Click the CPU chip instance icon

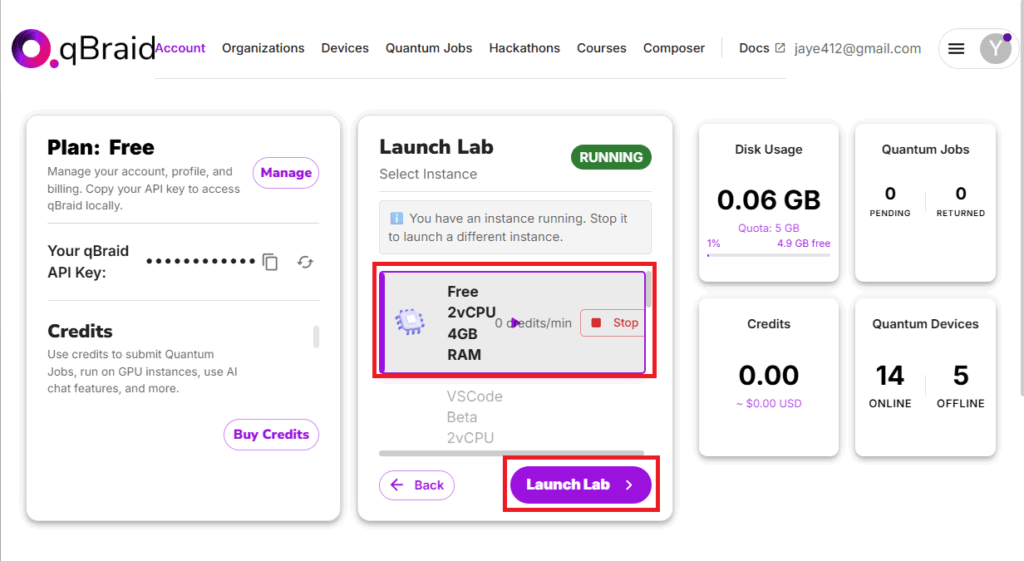coord(409,322)
